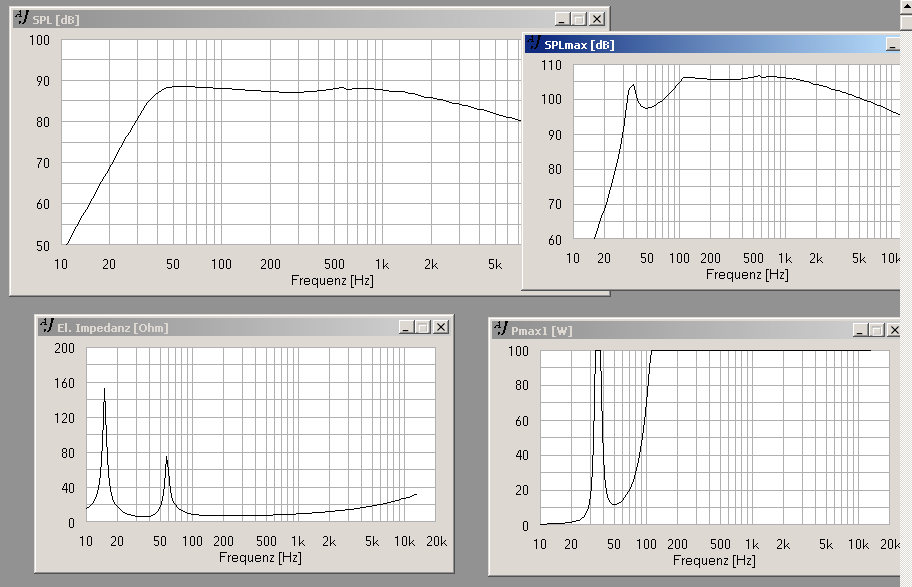
Task: Select the El. Impedanz [Ohm] title text
Action: (113, 328)
